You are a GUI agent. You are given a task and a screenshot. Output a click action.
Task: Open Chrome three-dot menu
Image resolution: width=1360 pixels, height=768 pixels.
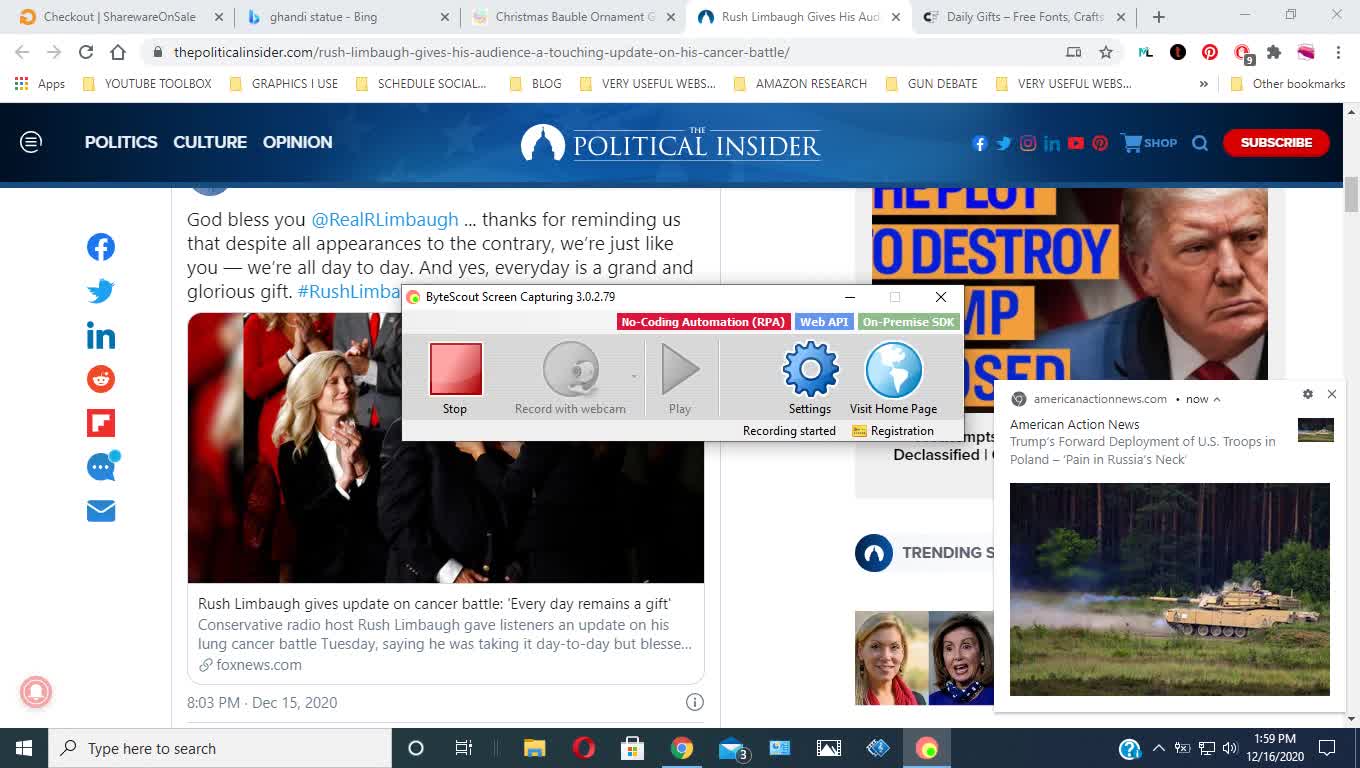[1338, 52]
